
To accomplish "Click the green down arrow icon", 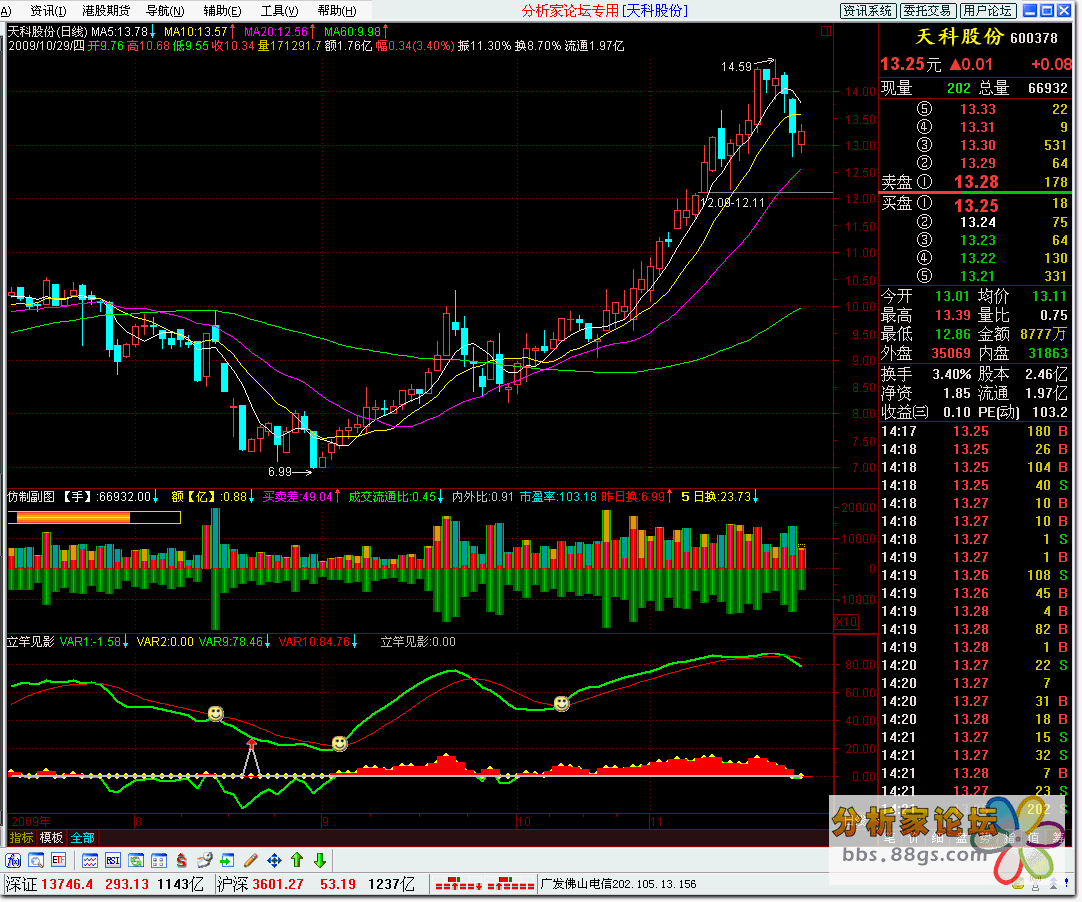I will coord(319,860).
